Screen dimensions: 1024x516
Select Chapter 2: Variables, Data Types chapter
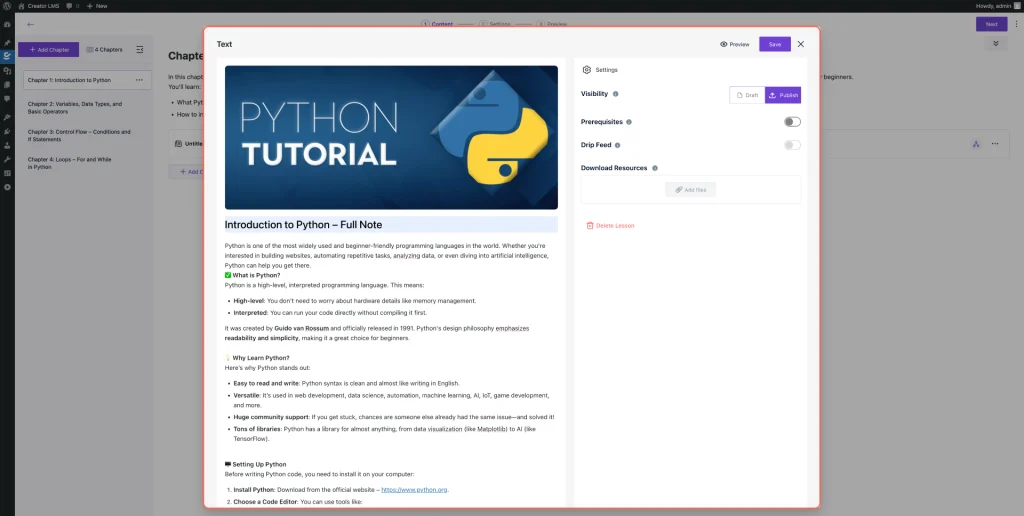(x=75, y=107)
